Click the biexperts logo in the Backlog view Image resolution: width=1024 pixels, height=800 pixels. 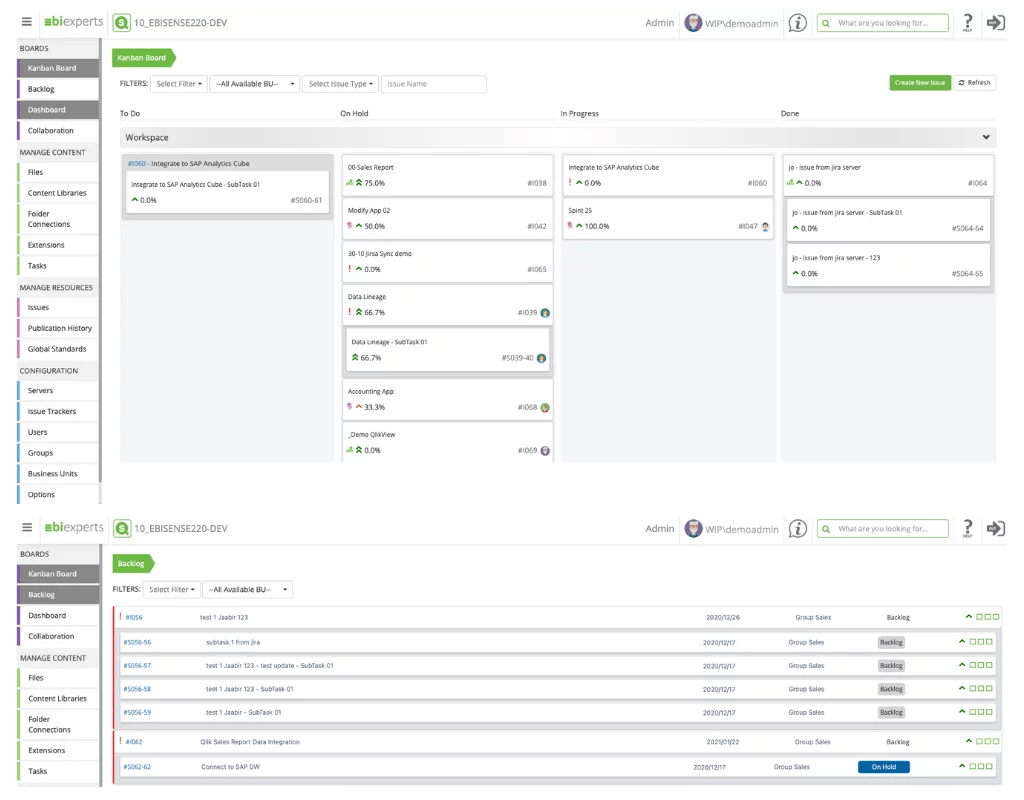click(73, 527)
